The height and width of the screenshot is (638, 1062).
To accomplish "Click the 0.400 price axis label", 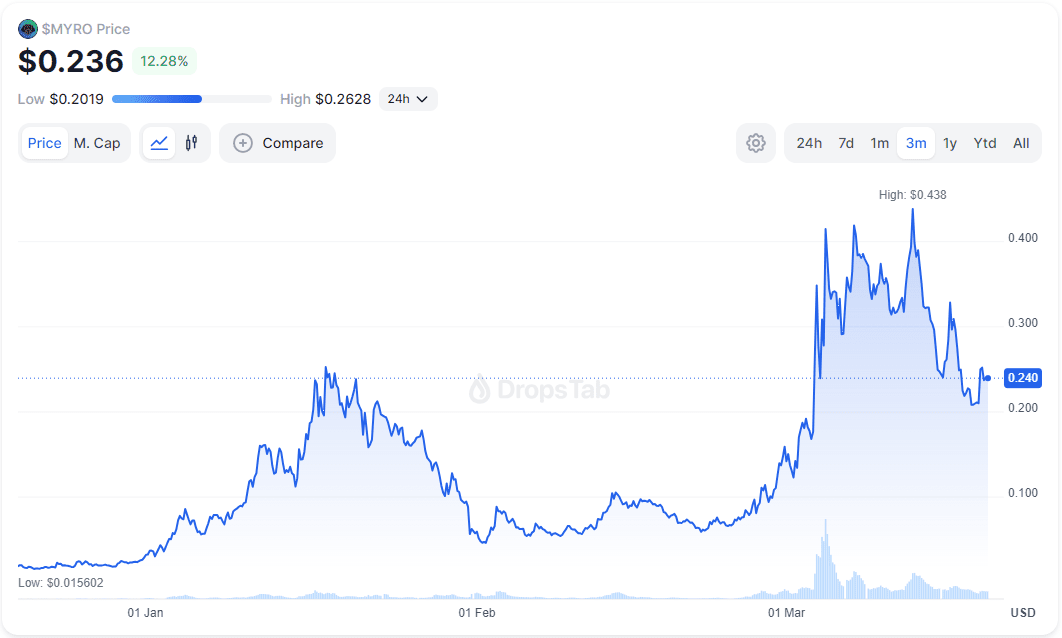I will click(x=1023, y=238).
